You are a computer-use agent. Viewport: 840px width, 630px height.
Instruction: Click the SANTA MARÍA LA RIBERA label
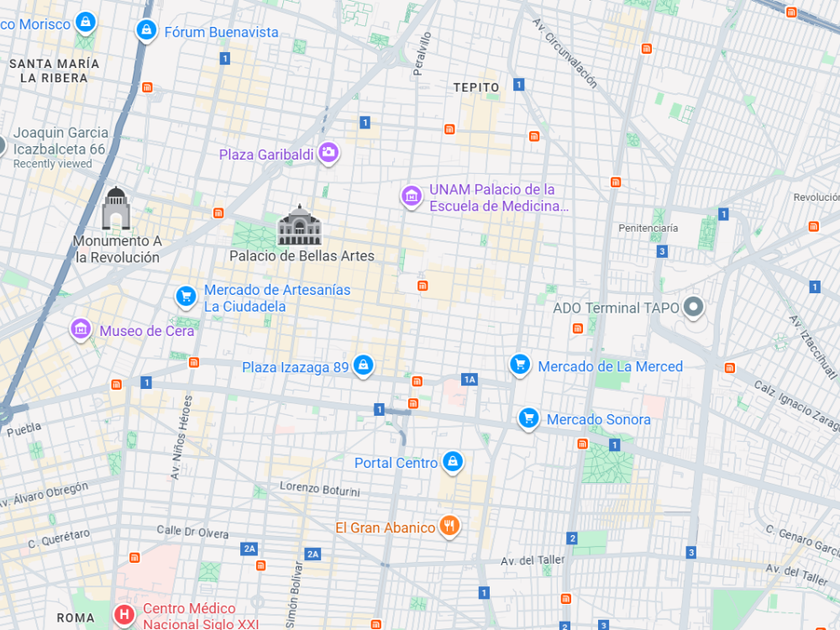point(54,71)
